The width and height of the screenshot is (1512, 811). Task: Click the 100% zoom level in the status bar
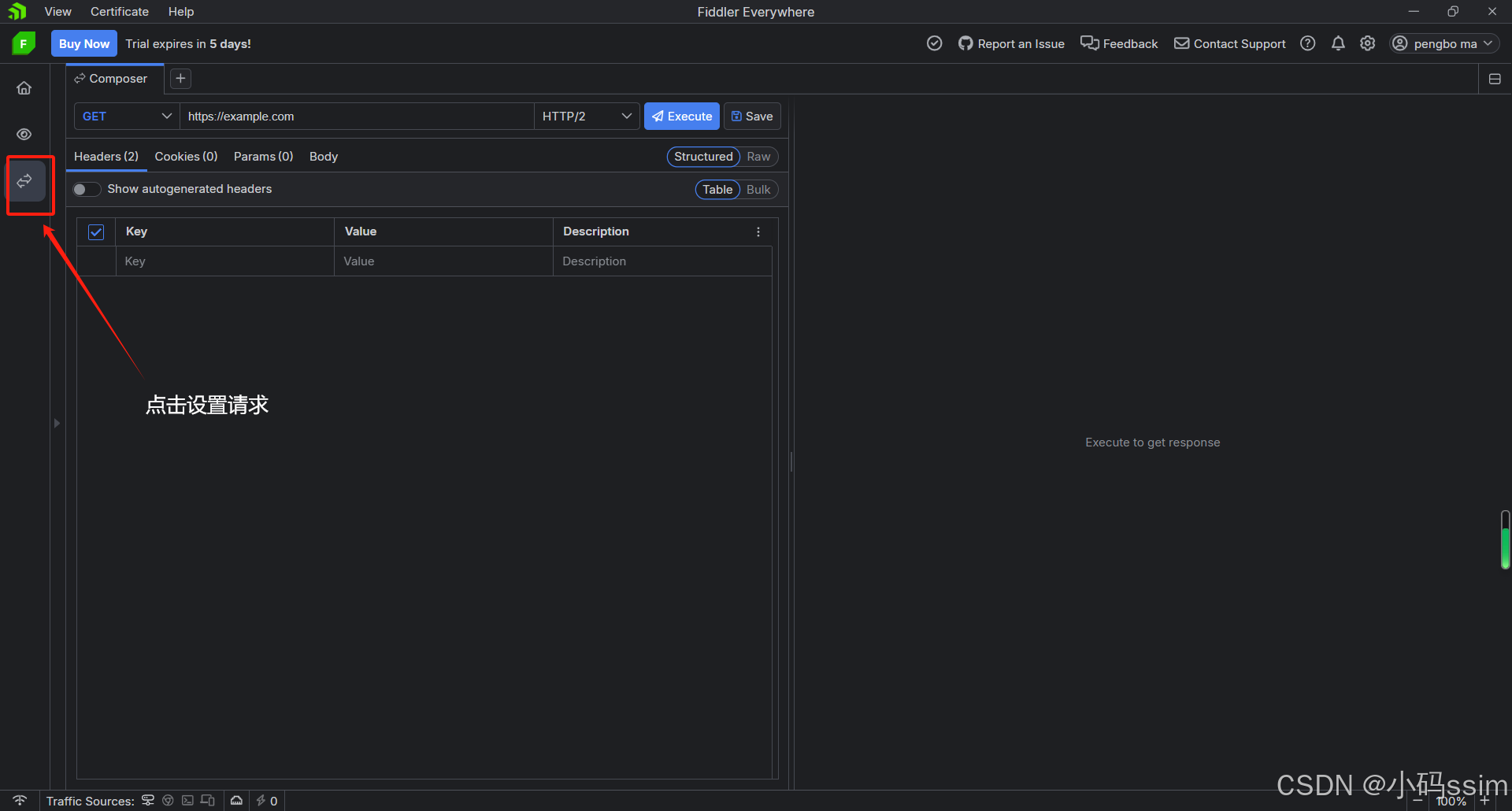[x=1451, y=801]
